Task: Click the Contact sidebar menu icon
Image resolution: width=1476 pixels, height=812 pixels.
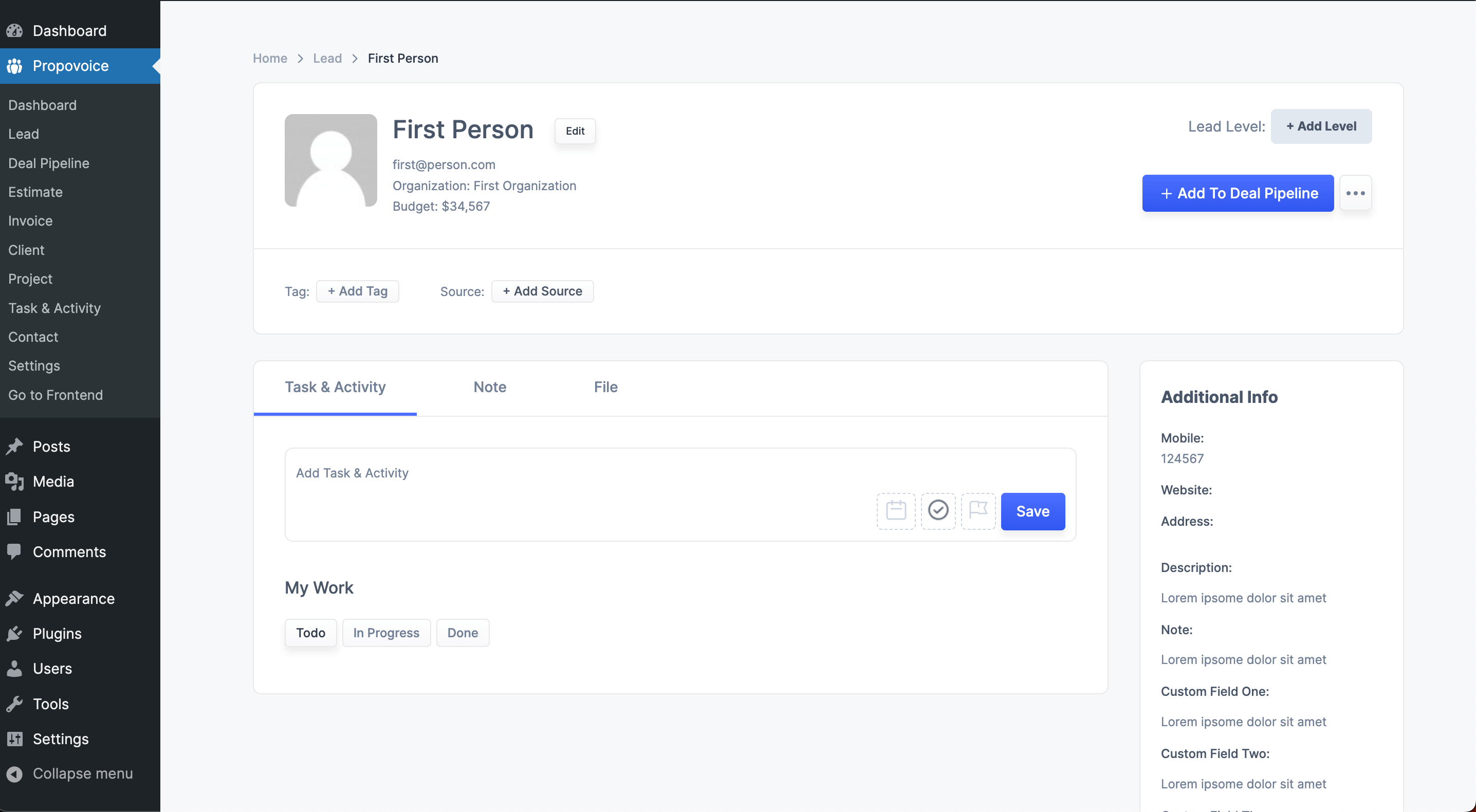Action: [x=33, y=336]
